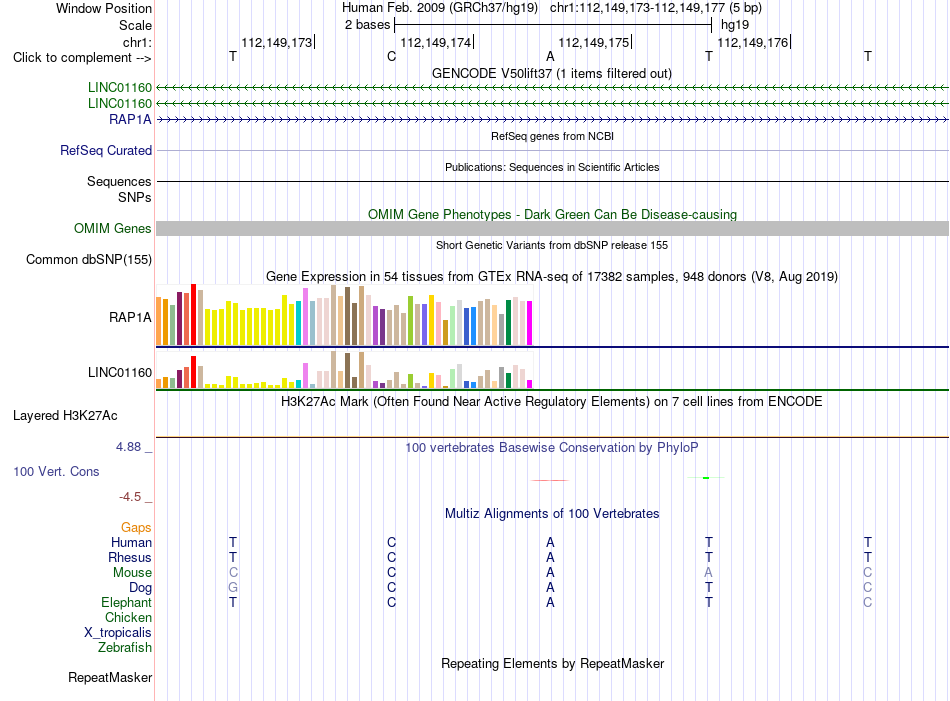Click the 100 Vert. Cons label

pyautogui.click(x=56, y=471)
